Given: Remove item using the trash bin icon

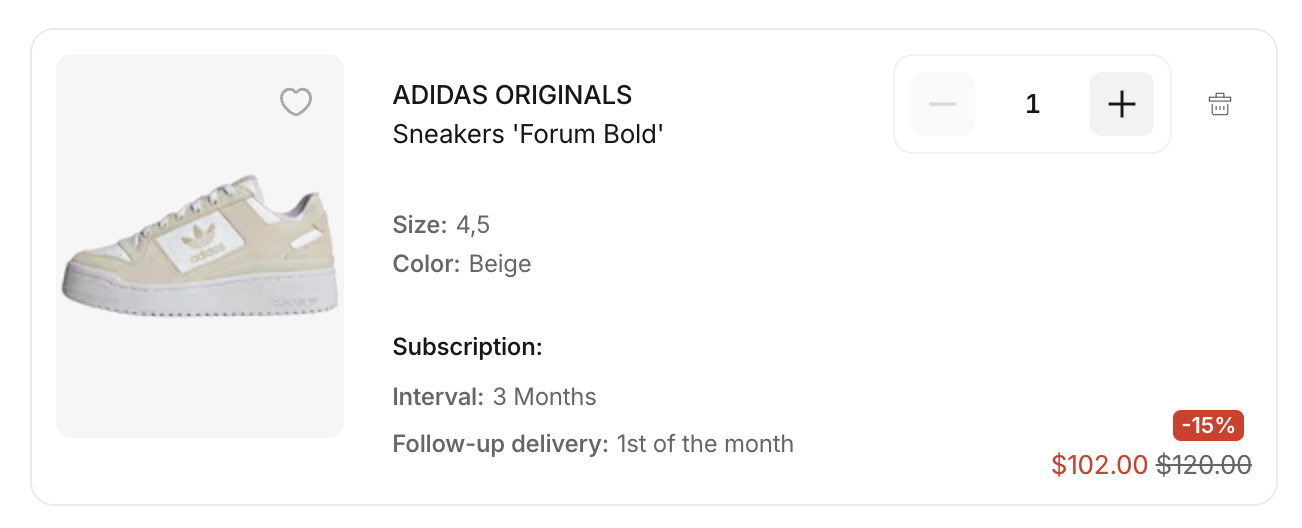Looking at the screenshot, I should click(1219, 104).
